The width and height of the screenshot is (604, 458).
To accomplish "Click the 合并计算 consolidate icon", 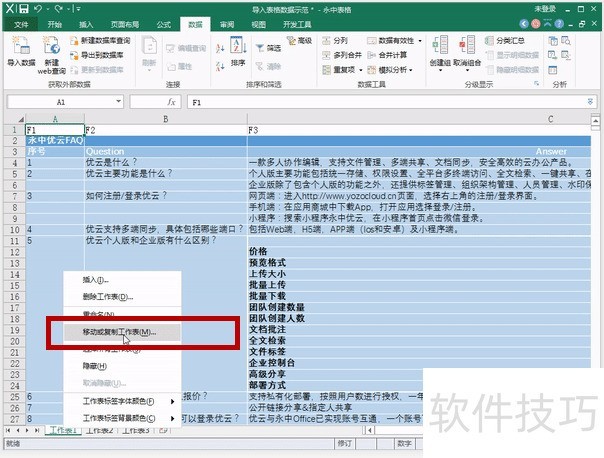I will pyautogui.click(x=381, y=55).
